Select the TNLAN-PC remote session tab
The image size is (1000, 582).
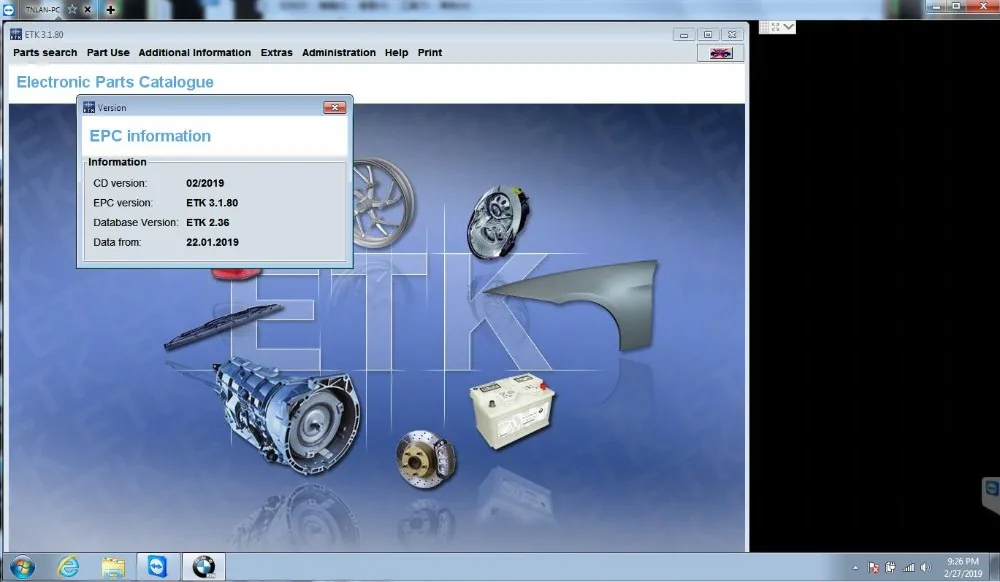click(41, 10)
